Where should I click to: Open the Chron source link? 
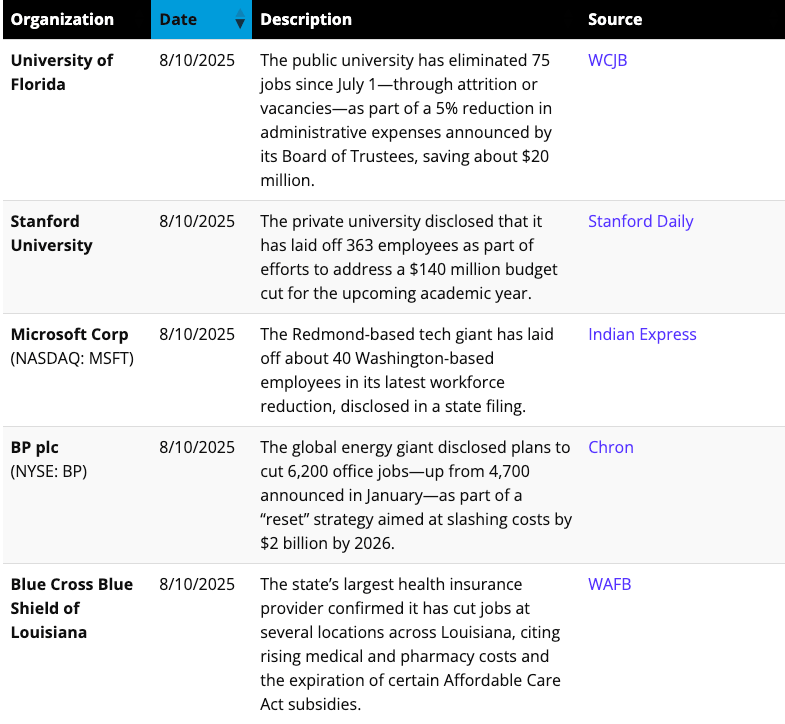pyautogui.click(x=610, y=447)
